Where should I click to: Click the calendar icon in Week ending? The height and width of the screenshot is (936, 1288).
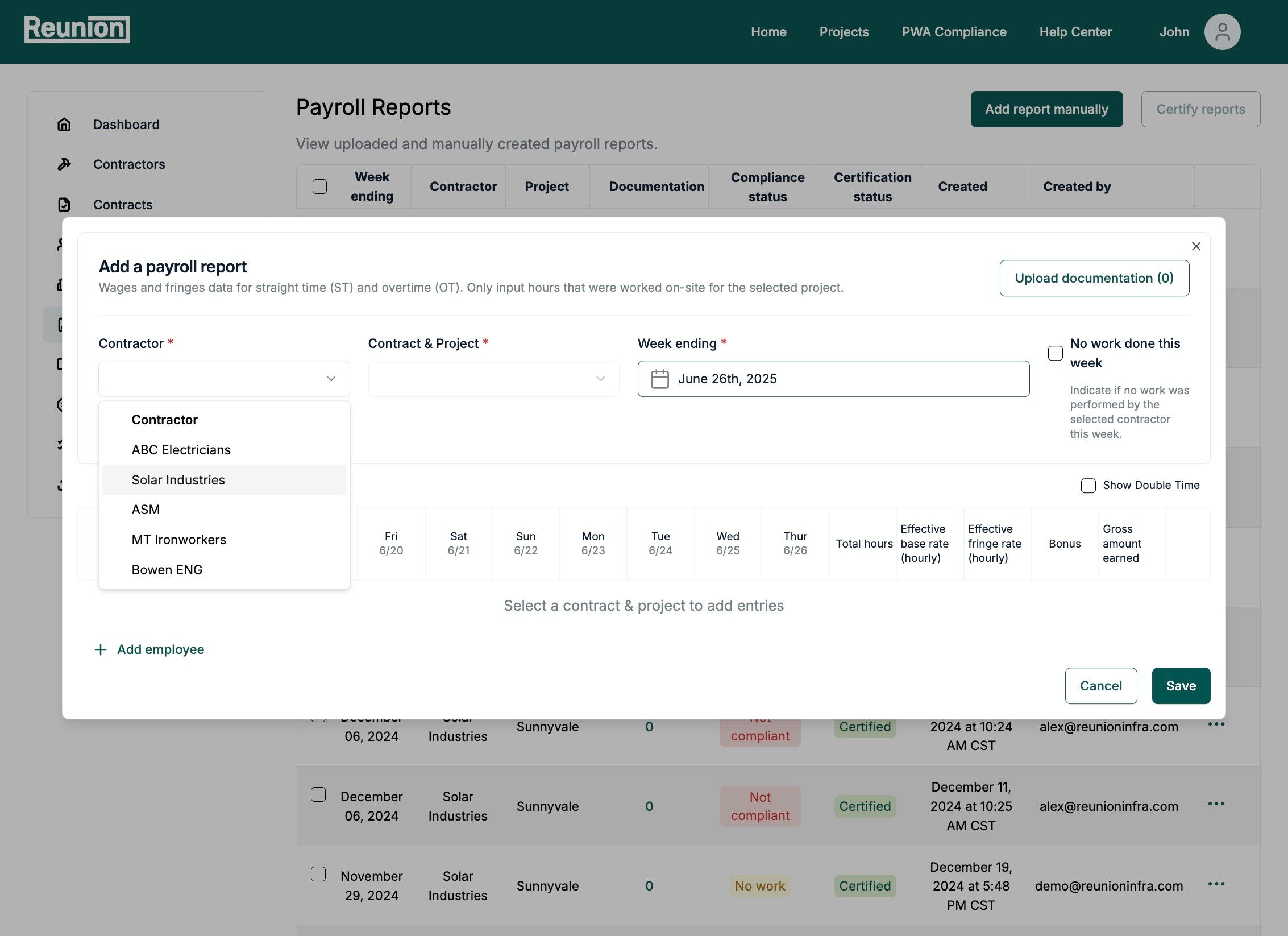tap(659, 379)
